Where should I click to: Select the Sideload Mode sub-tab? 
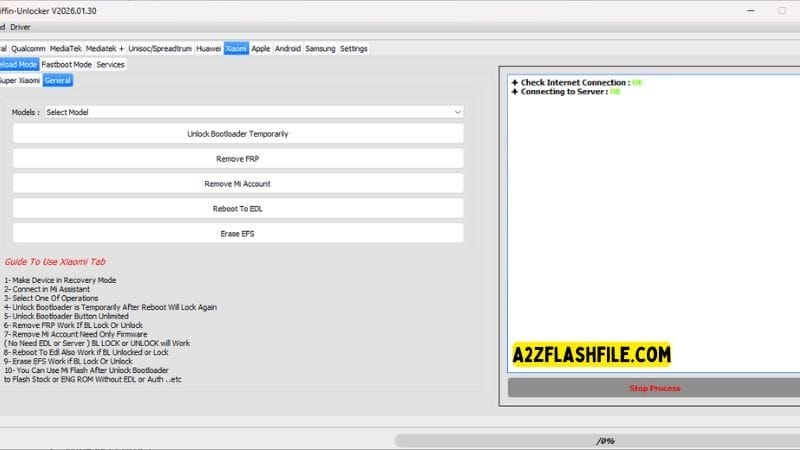click(19, 64)
